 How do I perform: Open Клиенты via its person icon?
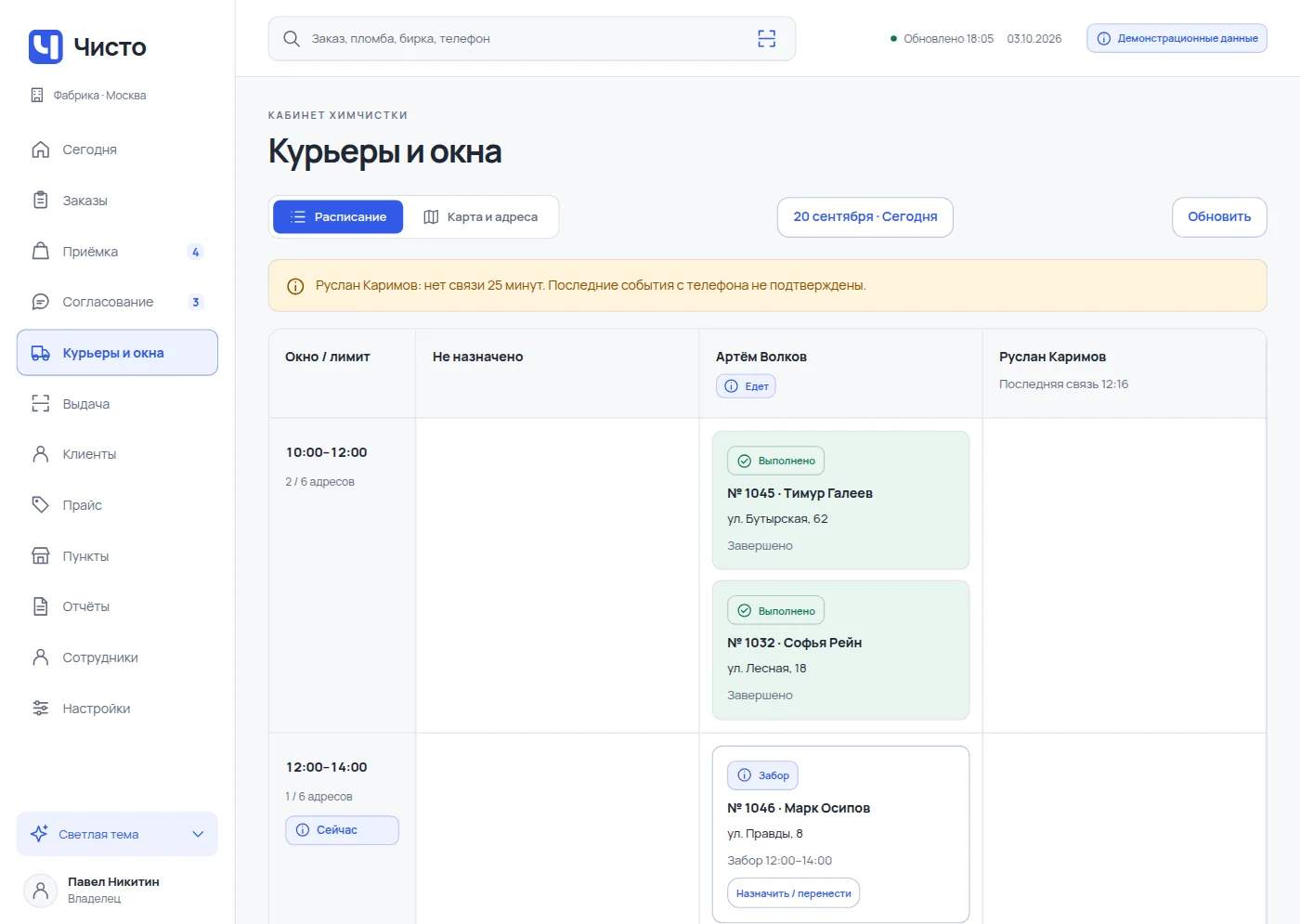point(40,454)
